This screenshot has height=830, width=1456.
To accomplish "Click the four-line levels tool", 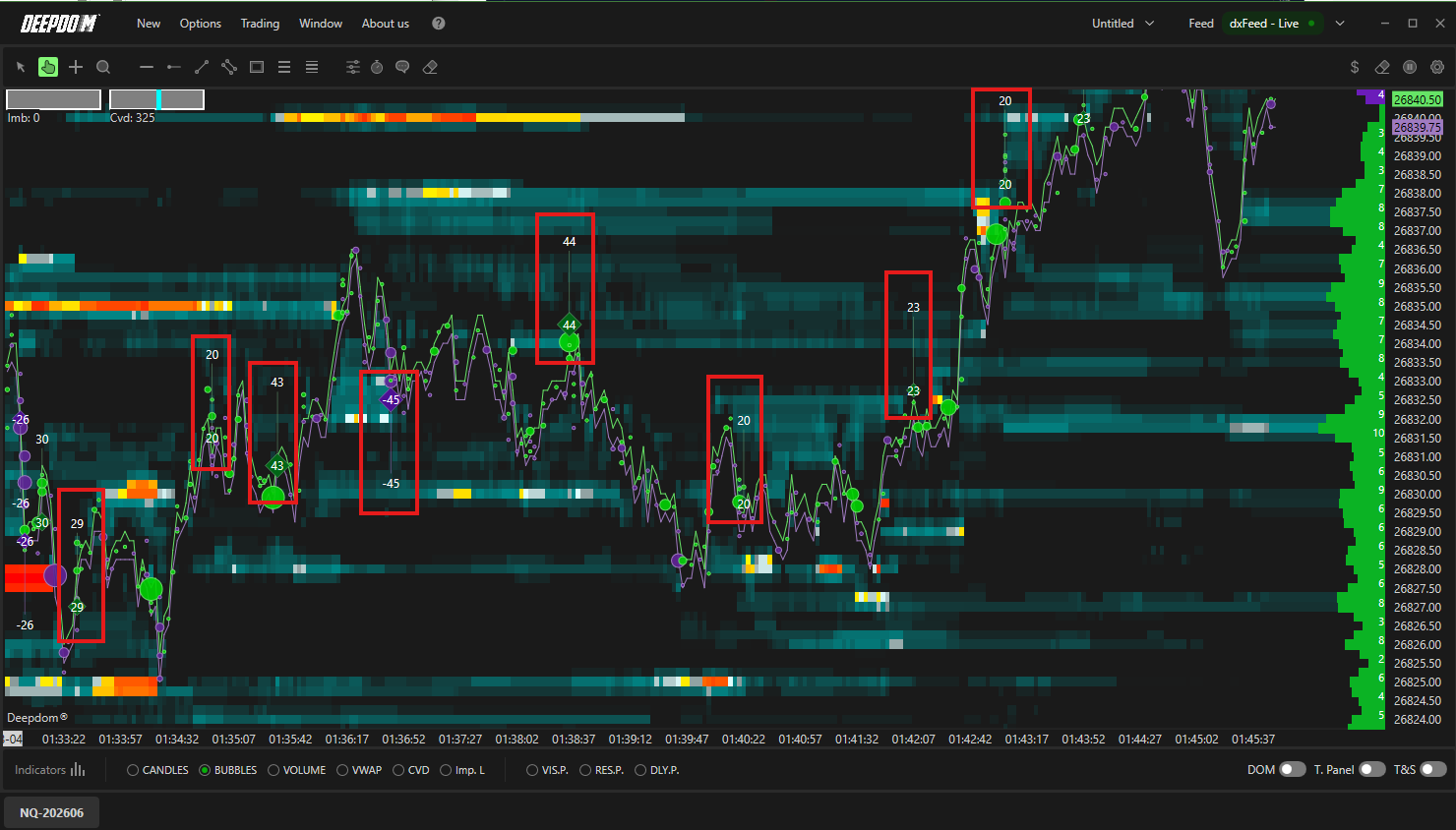I will 312,67.
